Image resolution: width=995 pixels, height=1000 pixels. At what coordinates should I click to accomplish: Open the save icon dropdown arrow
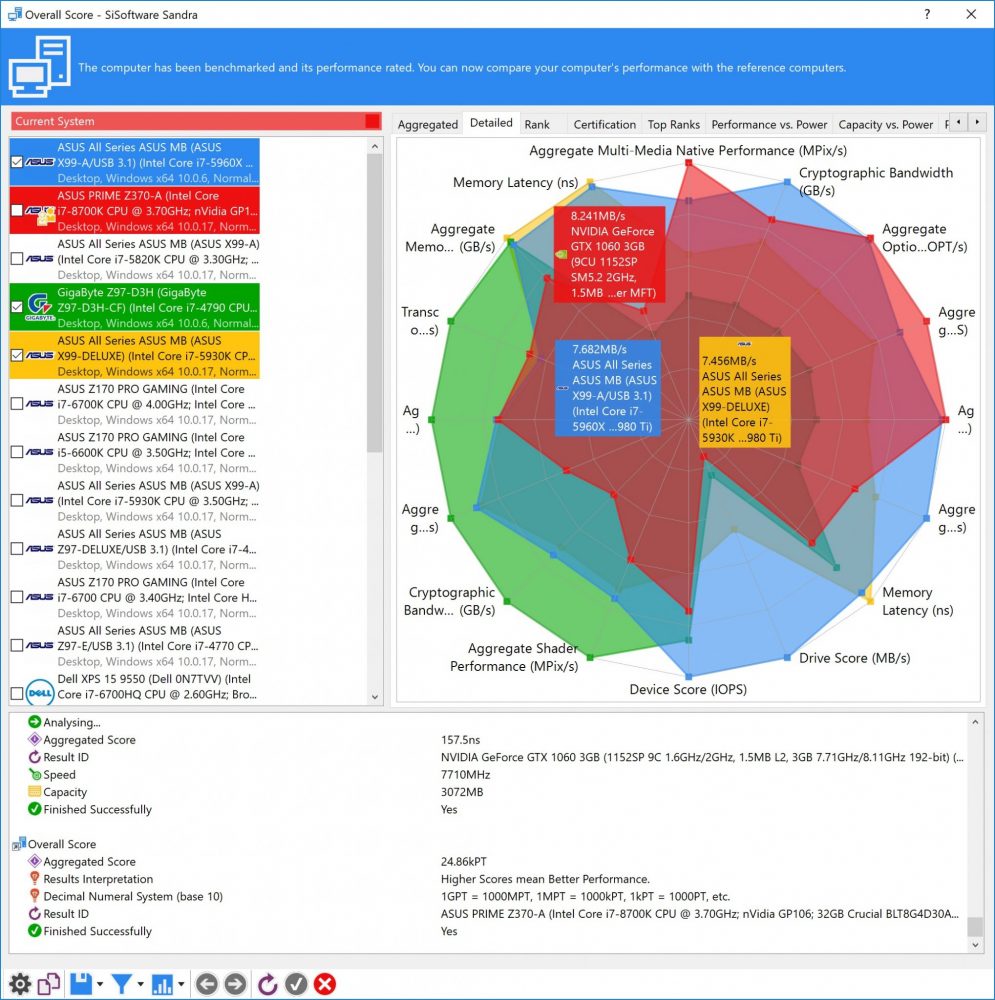point(100,984)
